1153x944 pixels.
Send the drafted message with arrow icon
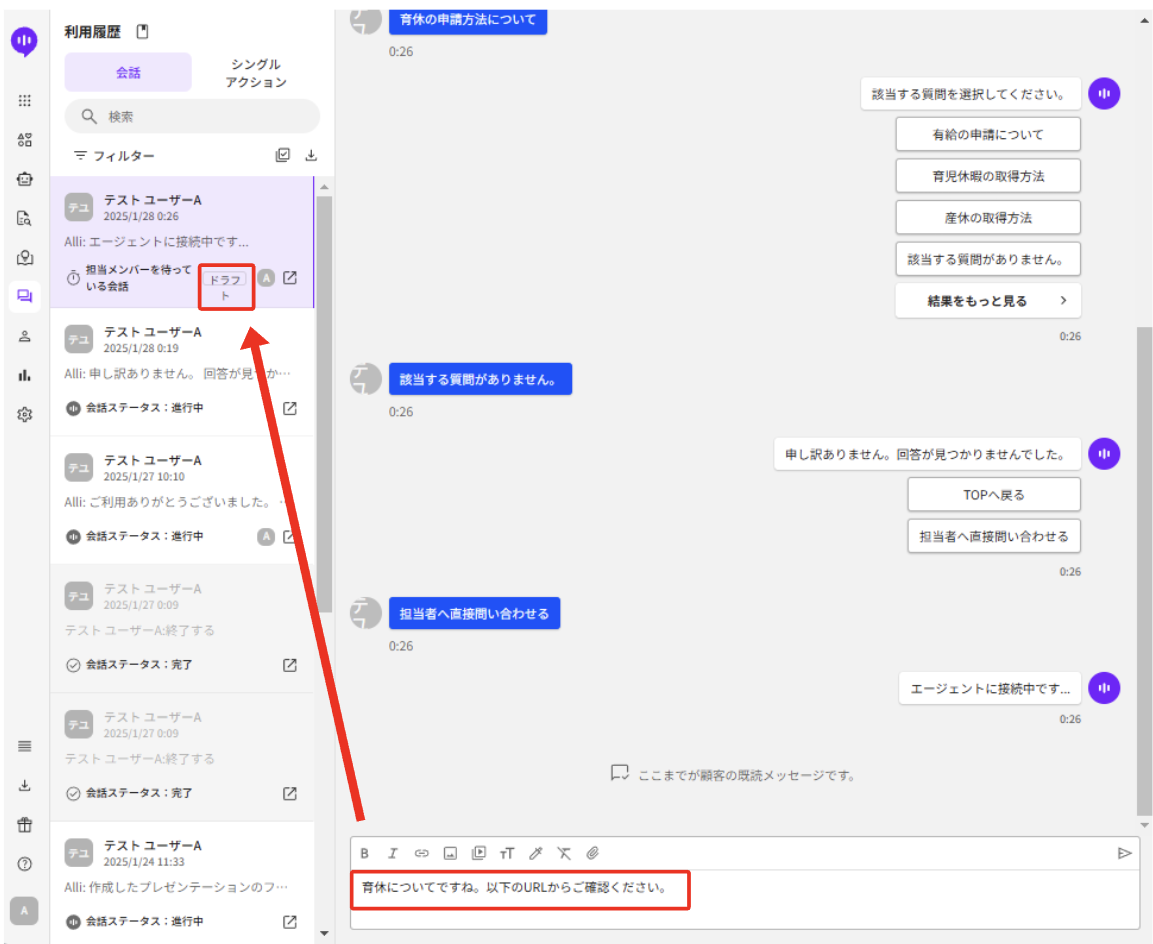(x=1124, y=853)
